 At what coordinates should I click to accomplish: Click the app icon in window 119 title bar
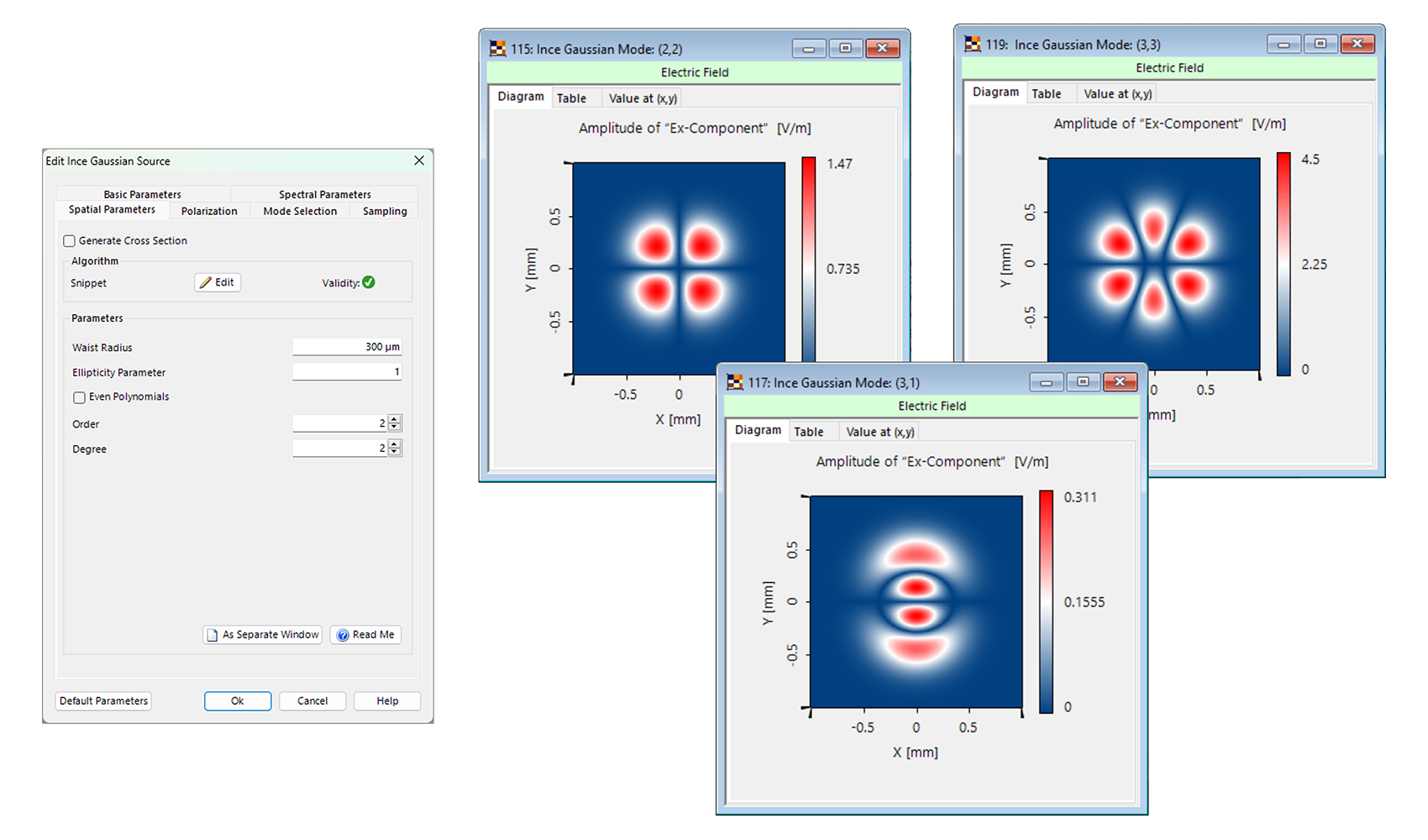(974, 44)
